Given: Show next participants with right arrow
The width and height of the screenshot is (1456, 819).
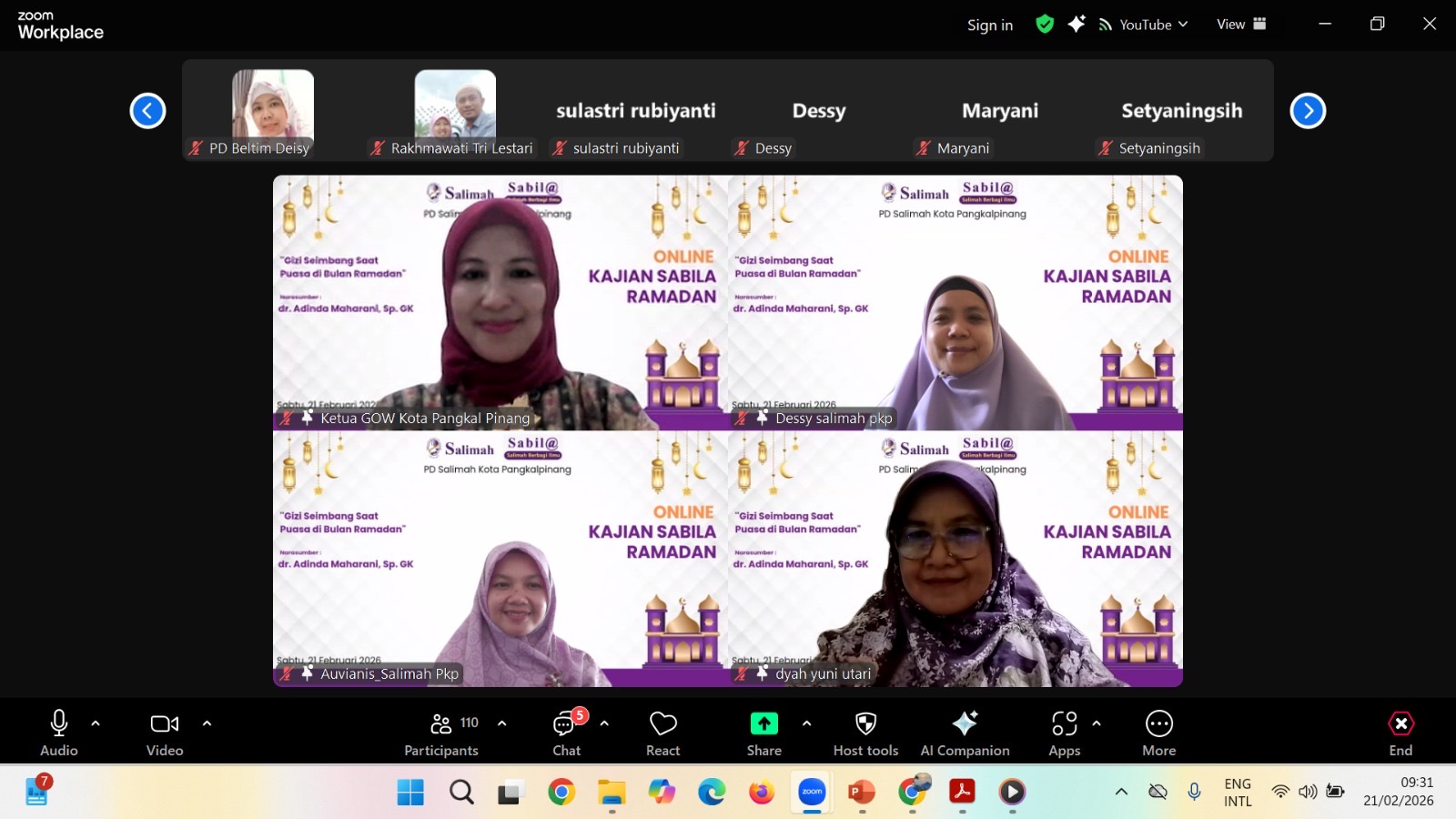Looking at the screenshot, I should (x=1308, y=111).
